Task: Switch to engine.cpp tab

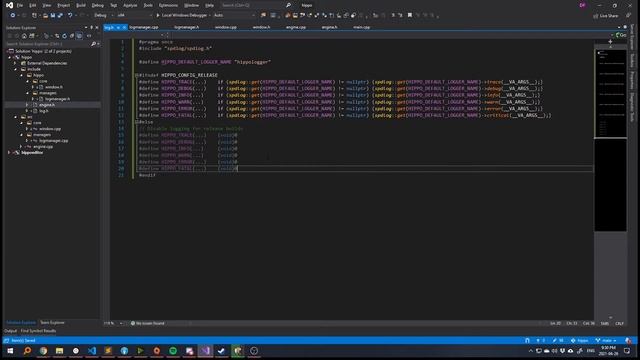Action: tap(296, 27)
